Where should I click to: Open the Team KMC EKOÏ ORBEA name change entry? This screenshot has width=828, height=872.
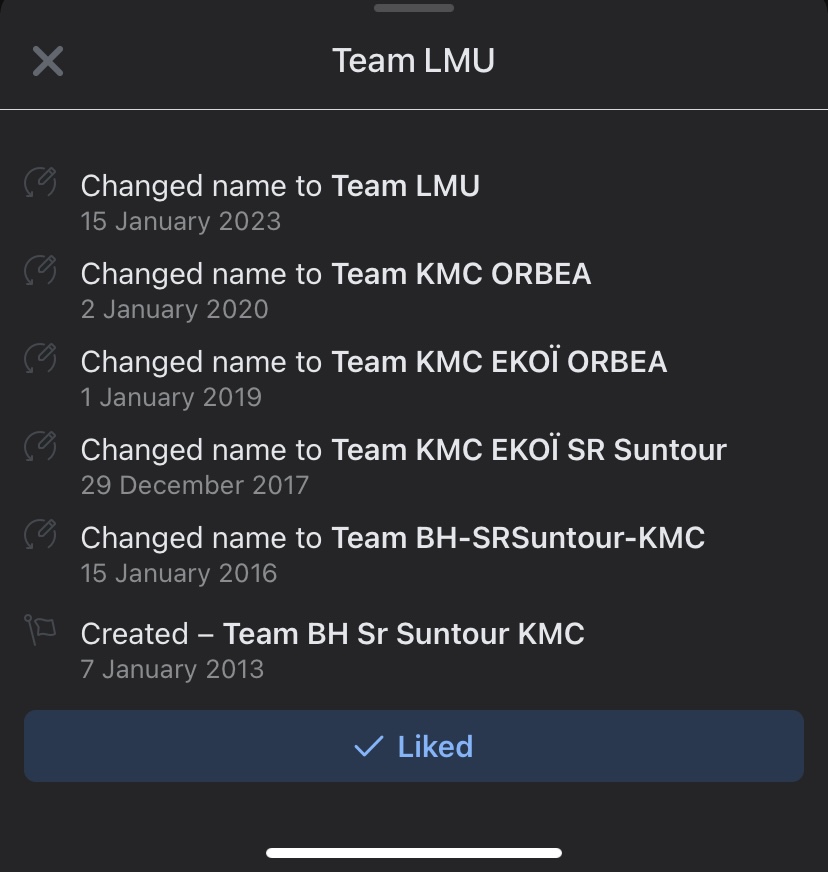374,362
